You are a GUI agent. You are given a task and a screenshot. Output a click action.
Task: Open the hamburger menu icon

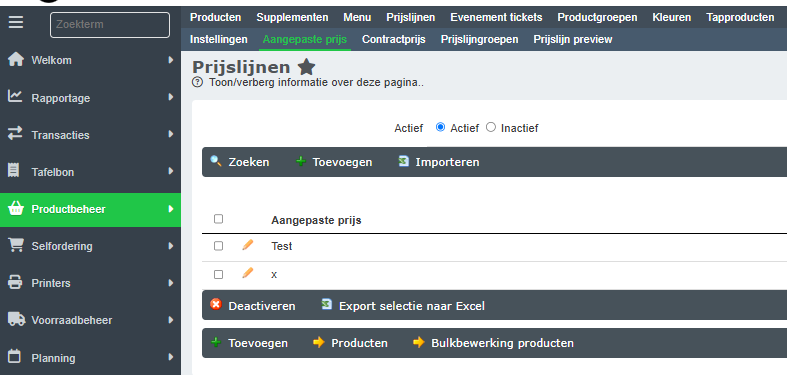16,23
